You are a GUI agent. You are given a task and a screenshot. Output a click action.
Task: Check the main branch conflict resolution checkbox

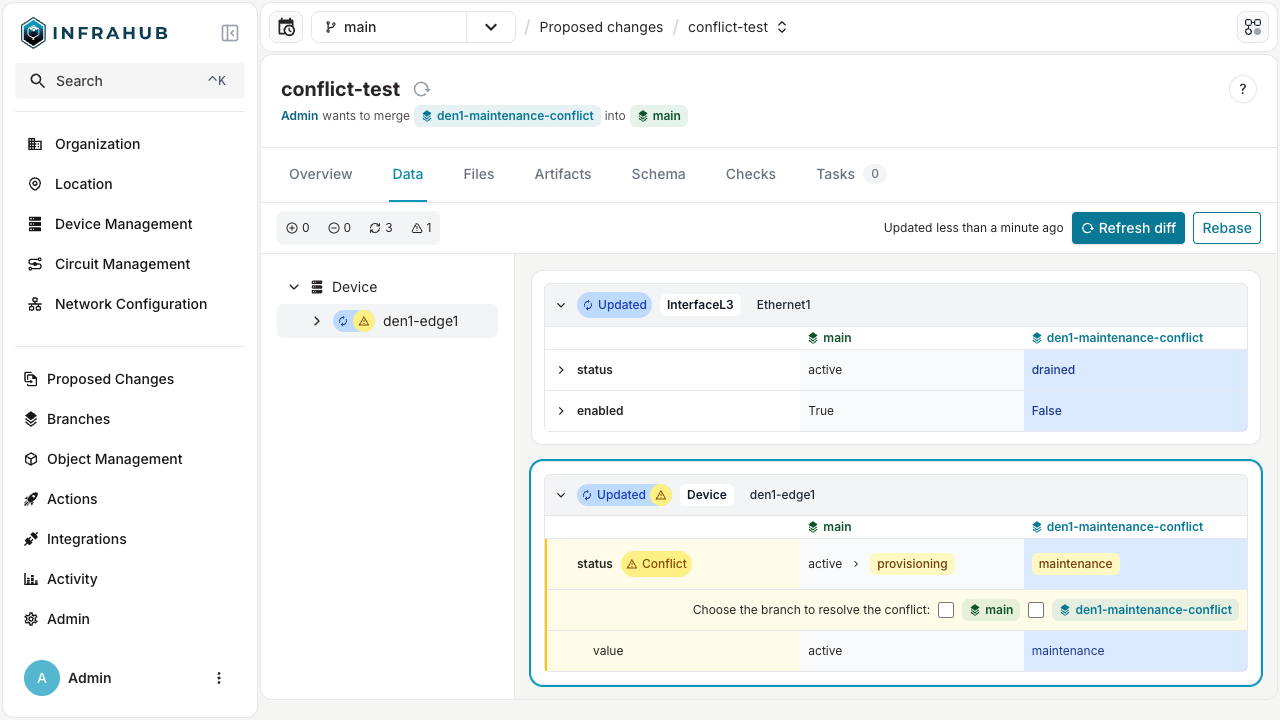click(x=946, y=609)
